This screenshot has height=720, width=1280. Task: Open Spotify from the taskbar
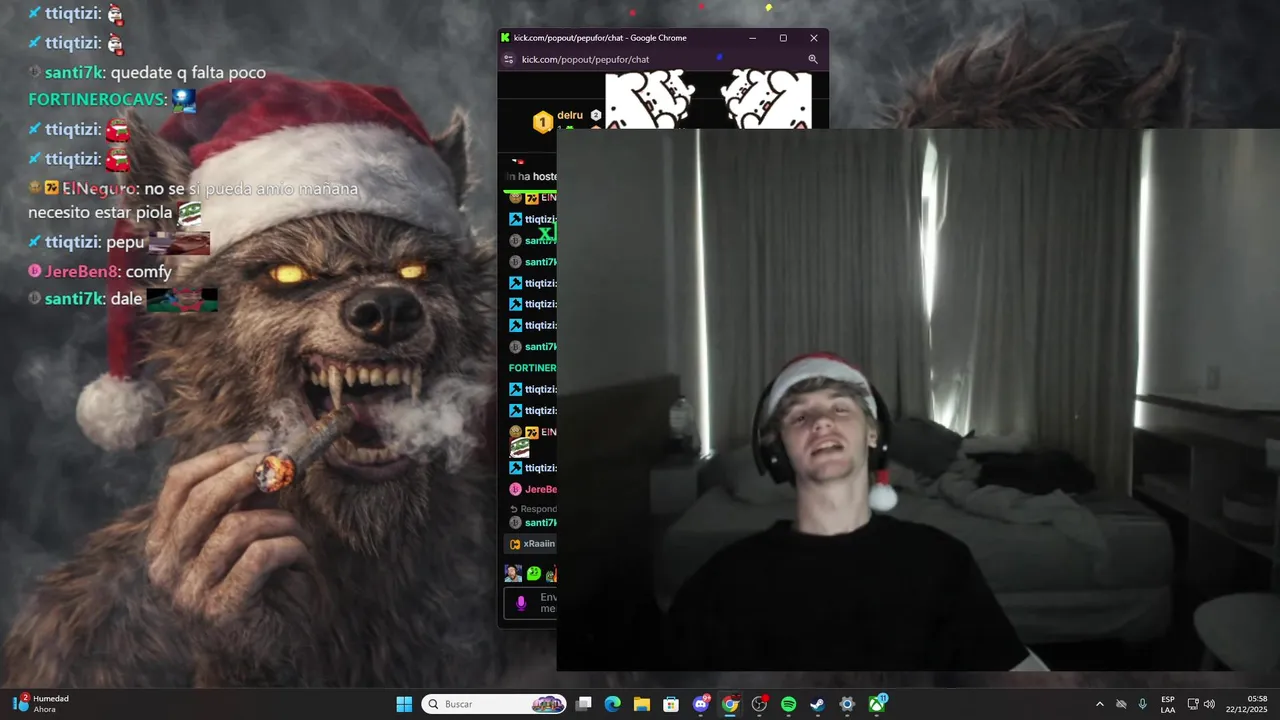pyautogui.click(x=788, y=704)
